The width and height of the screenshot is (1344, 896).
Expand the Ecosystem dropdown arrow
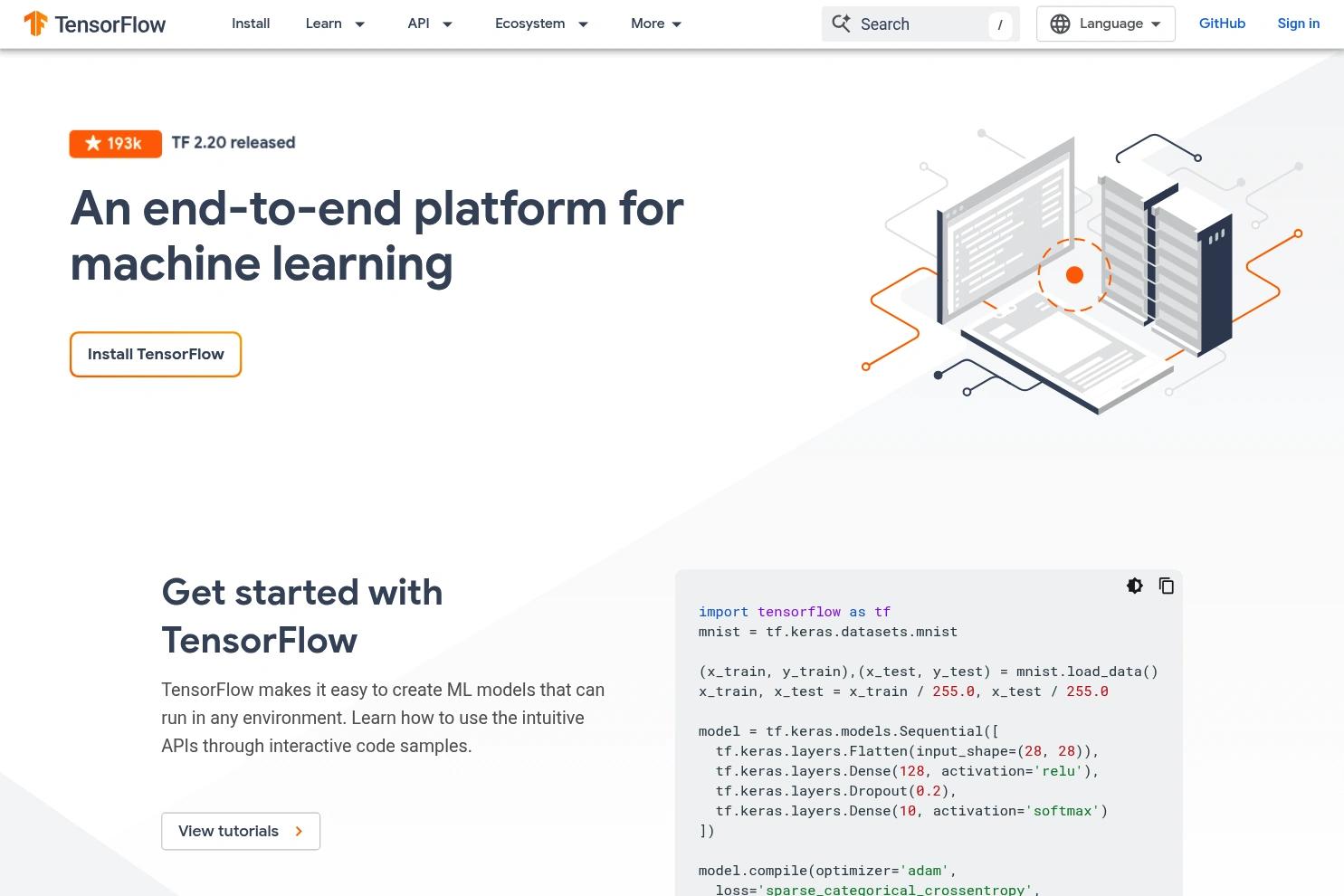(x=583, y=24)
